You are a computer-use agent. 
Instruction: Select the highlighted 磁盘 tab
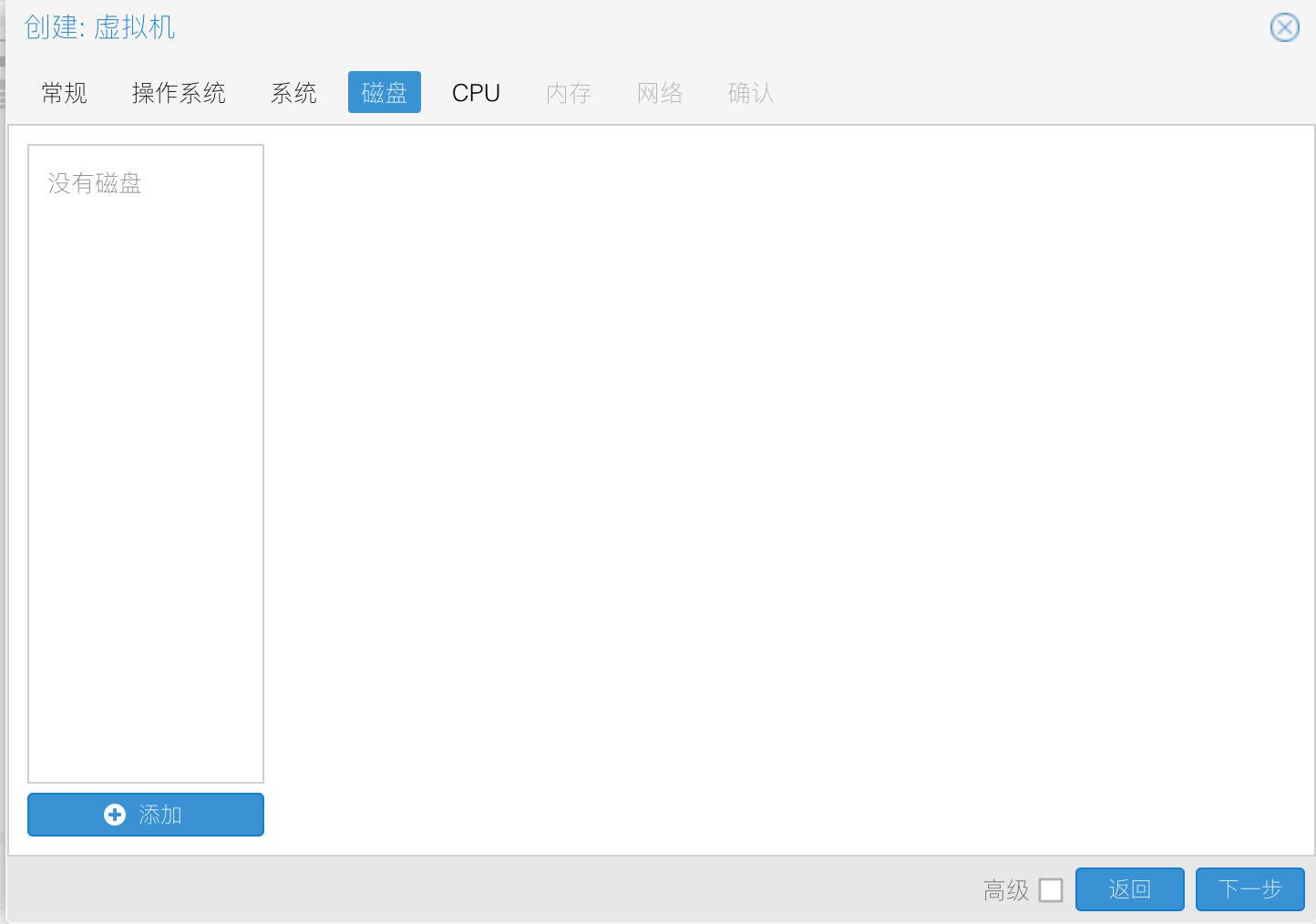[384, 93]
